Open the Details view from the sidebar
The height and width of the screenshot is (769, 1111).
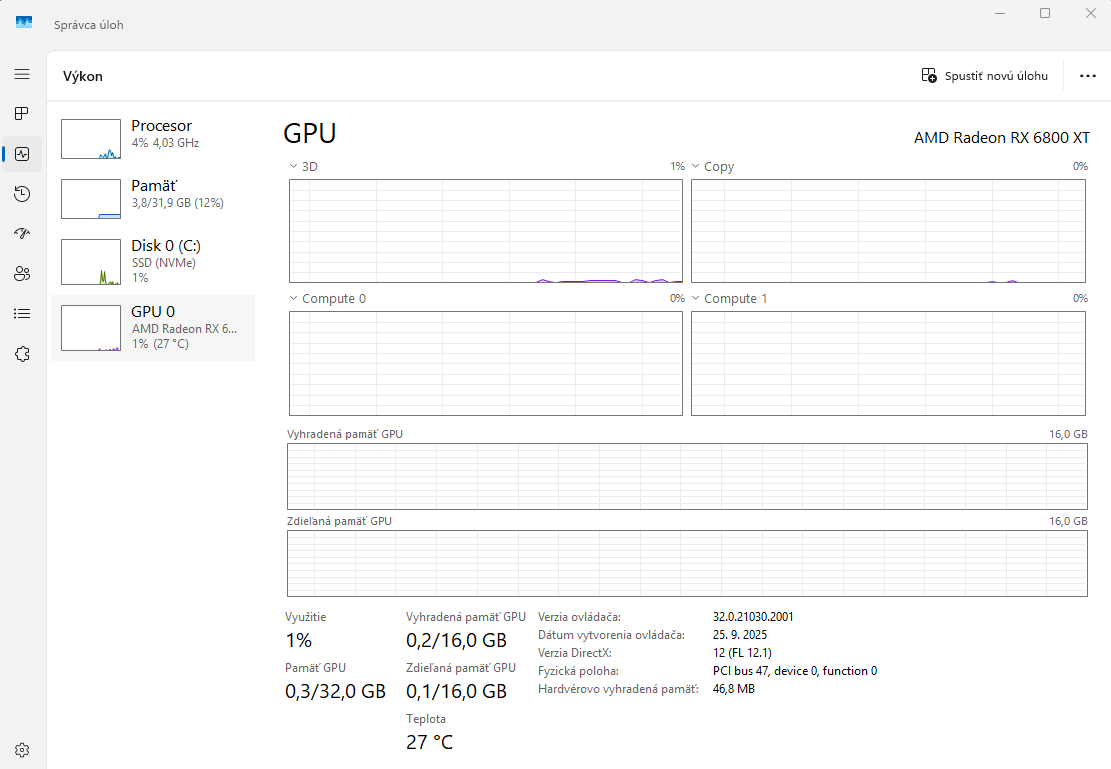pos(21,313)
